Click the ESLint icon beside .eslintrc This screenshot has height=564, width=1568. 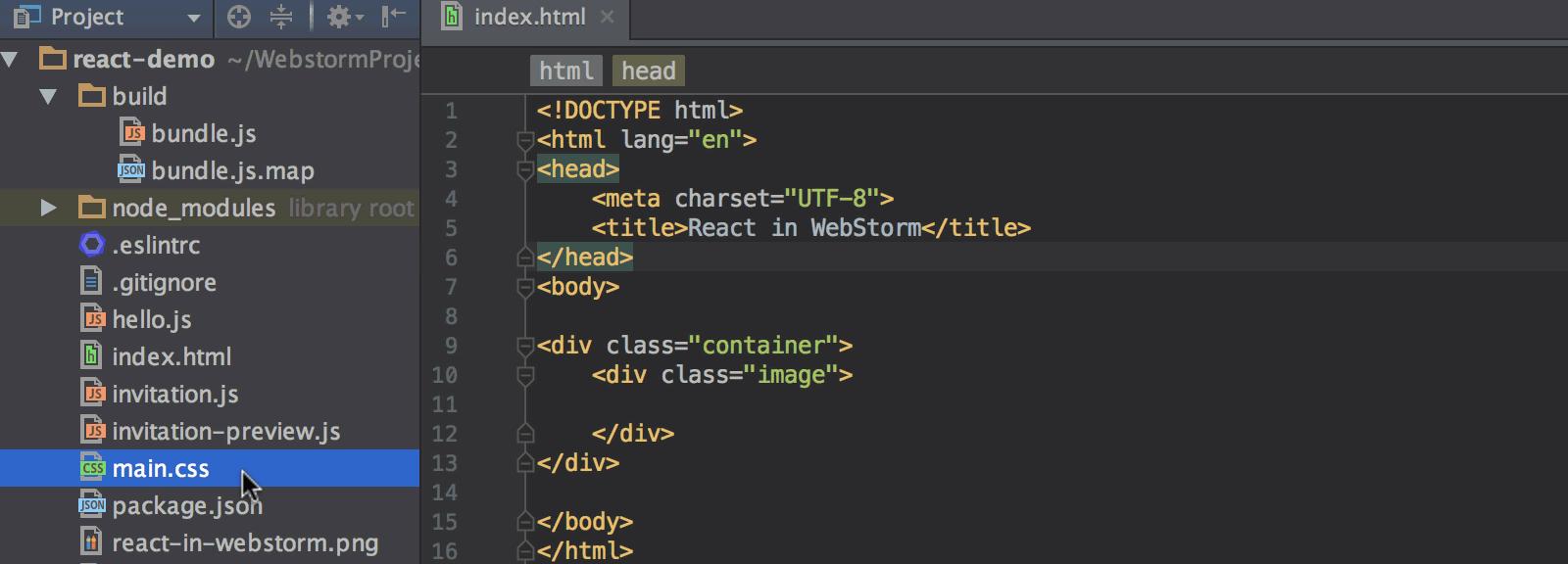pyautogui.click(x=91, y=245)
